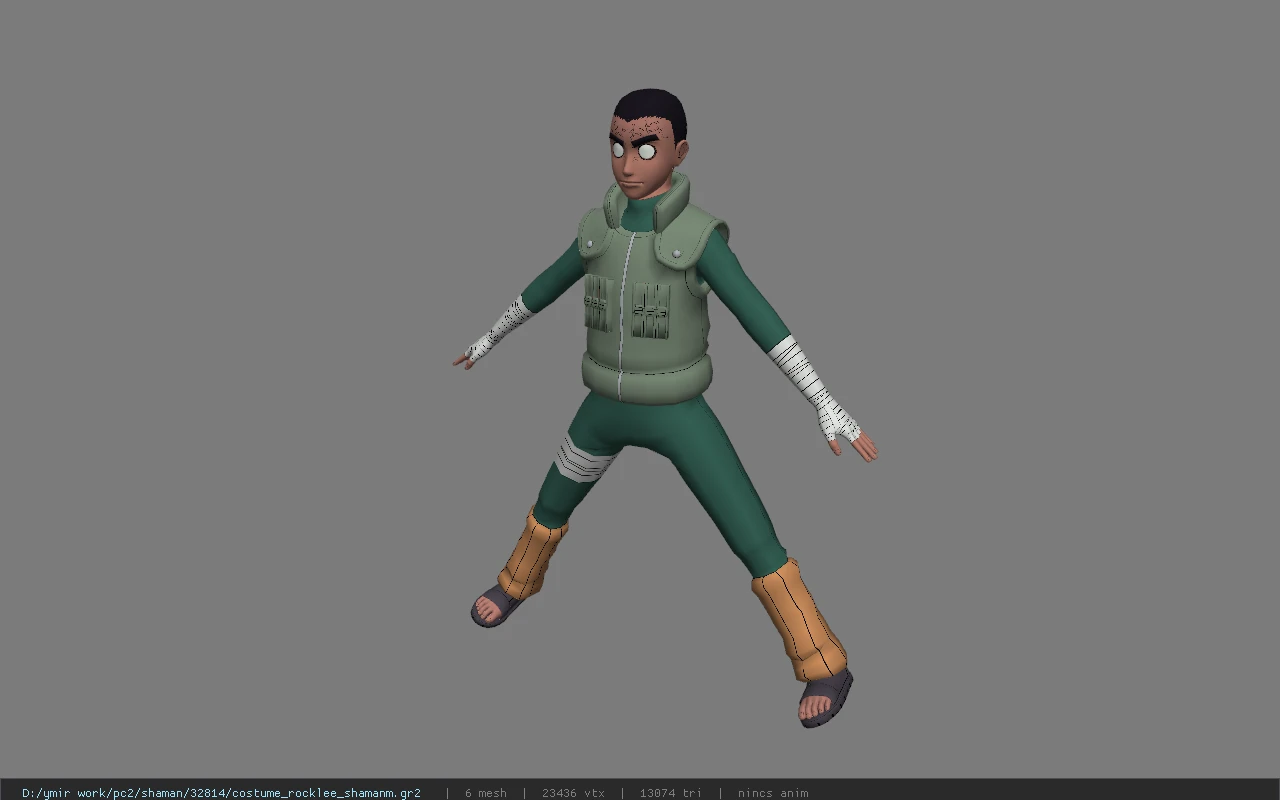This screenshot has width=1280, height=800.
Task: Click the '13074 tri' triangle count
Action: 670,793
